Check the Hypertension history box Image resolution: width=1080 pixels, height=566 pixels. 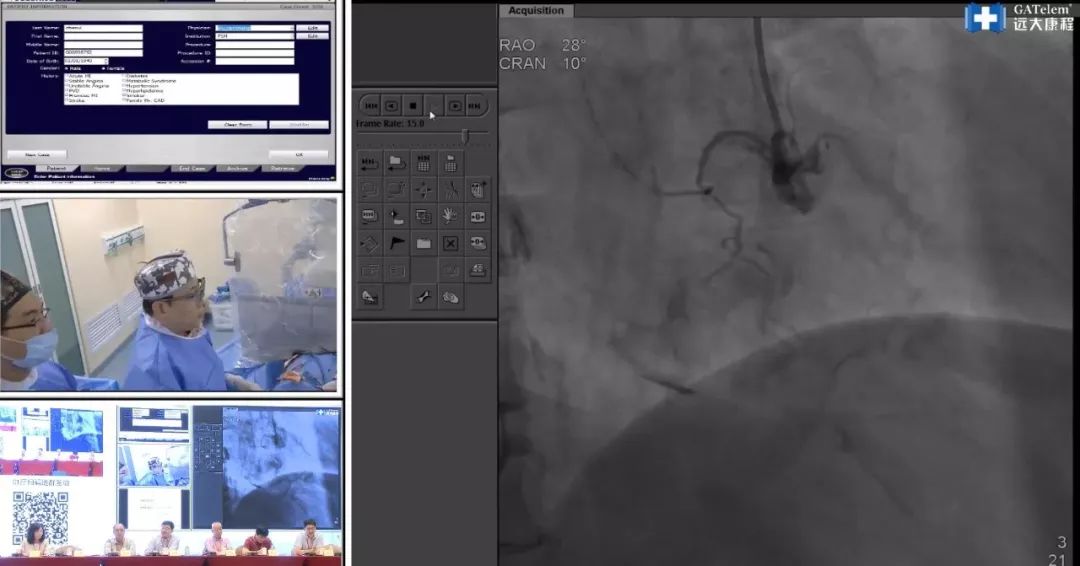click(x=124, y=86)
